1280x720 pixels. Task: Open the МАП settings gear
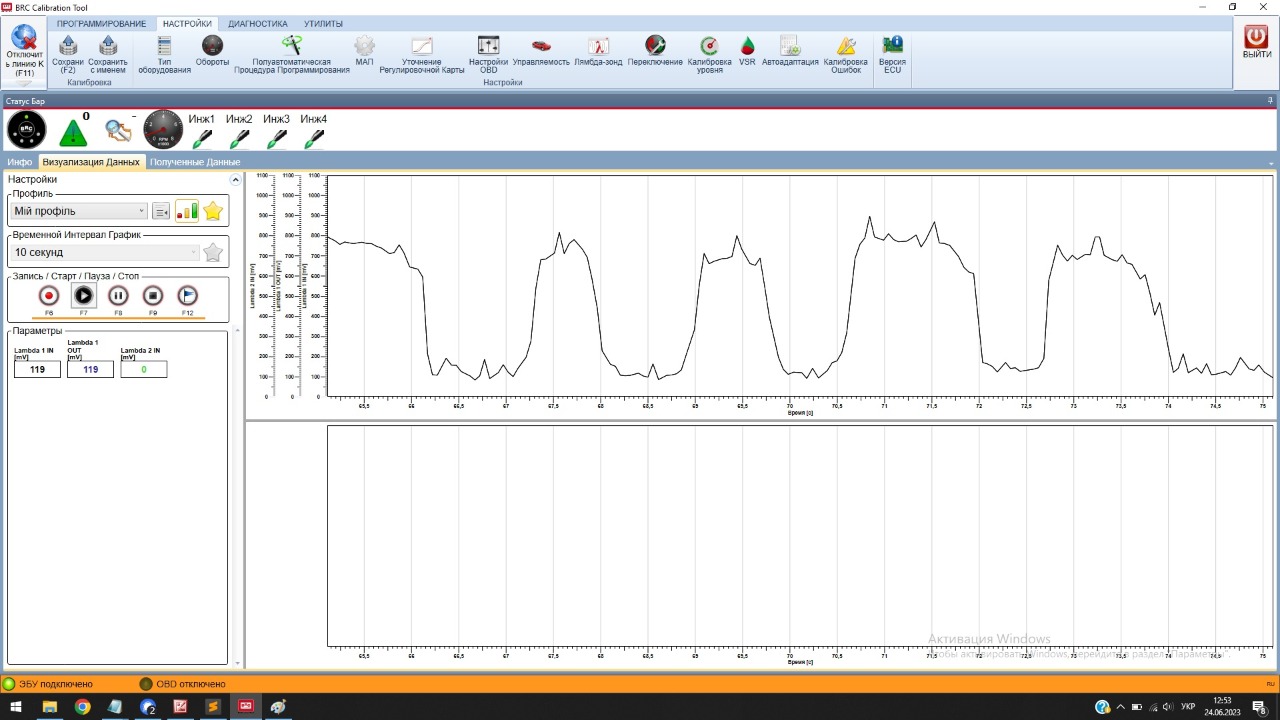(x=364, y=51)
